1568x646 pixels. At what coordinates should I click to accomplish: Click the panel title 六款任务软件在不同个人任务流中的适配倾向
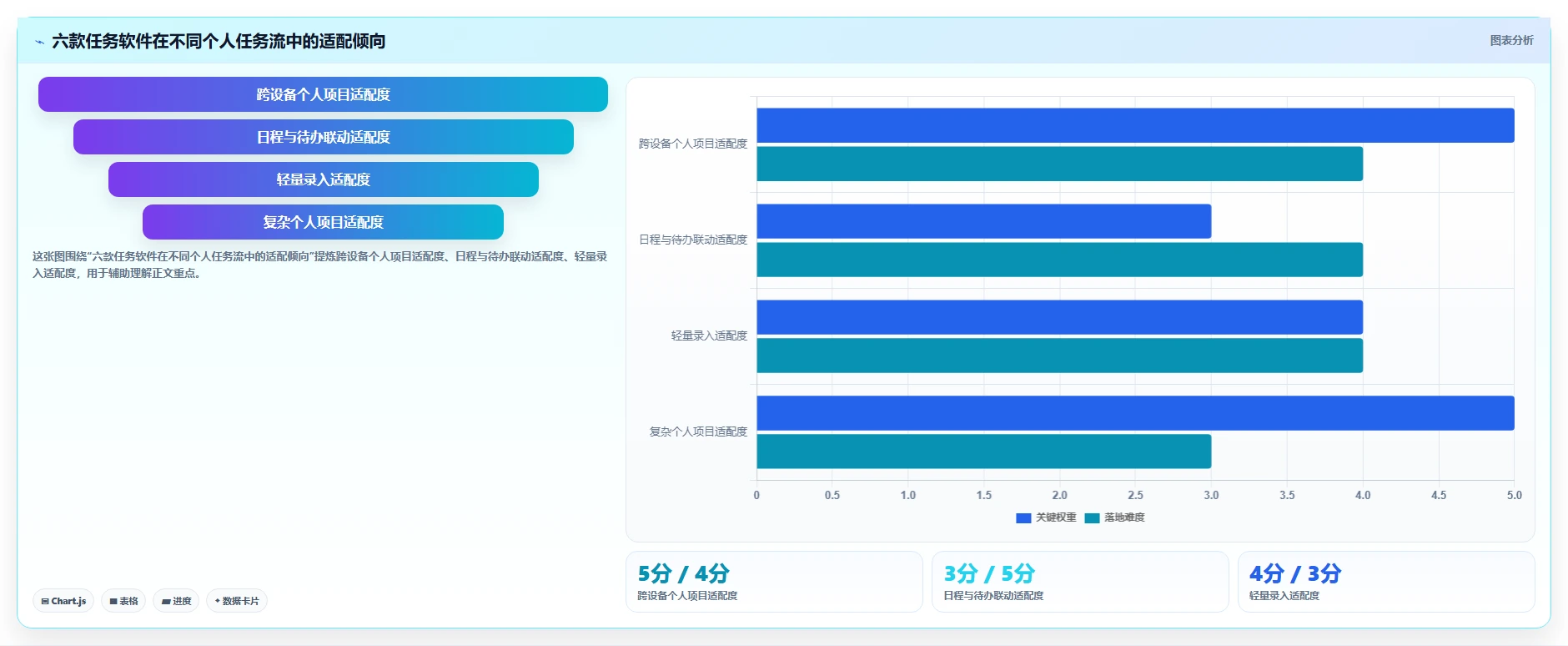tap(219, 41)
